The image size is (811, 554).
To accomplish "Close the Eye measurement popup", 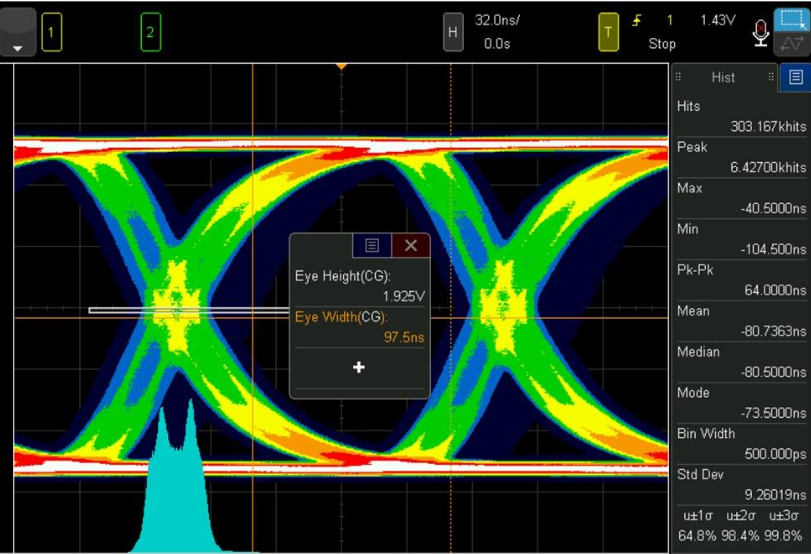I will 410,245.
